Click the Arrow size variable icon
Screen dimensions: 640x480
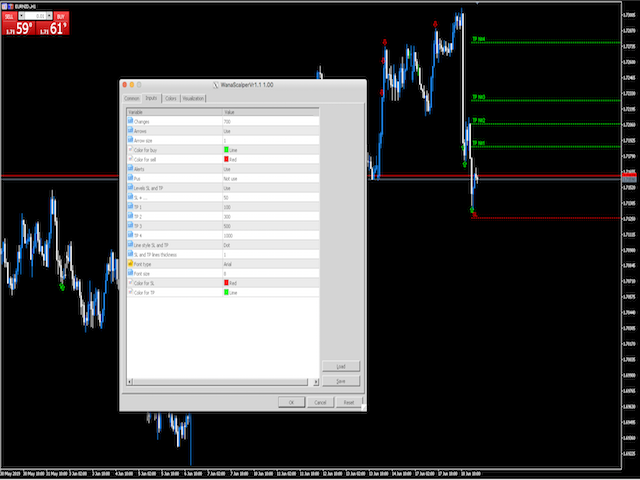point(131,141)
